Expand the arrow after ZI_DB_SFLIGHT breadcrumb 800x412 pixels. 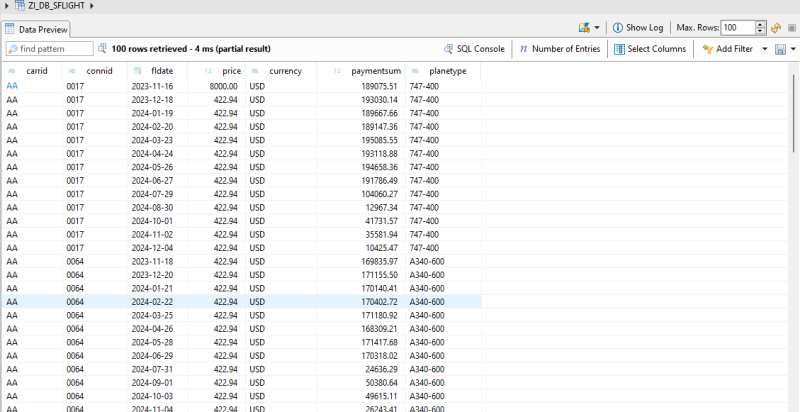[x=93, y=6]
